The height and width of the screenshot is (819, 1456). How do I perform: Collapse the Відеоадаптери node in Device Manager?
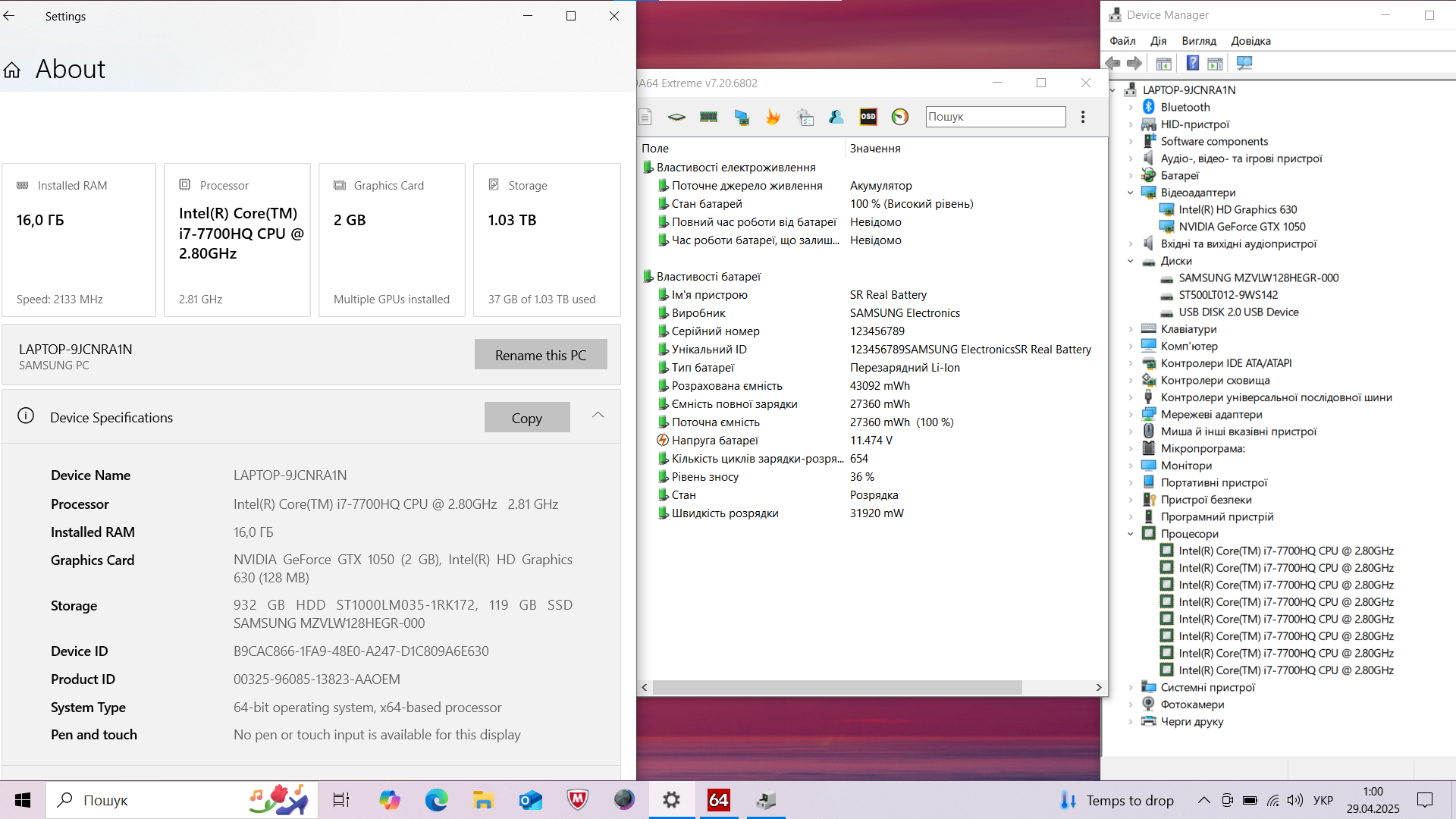1131,193
